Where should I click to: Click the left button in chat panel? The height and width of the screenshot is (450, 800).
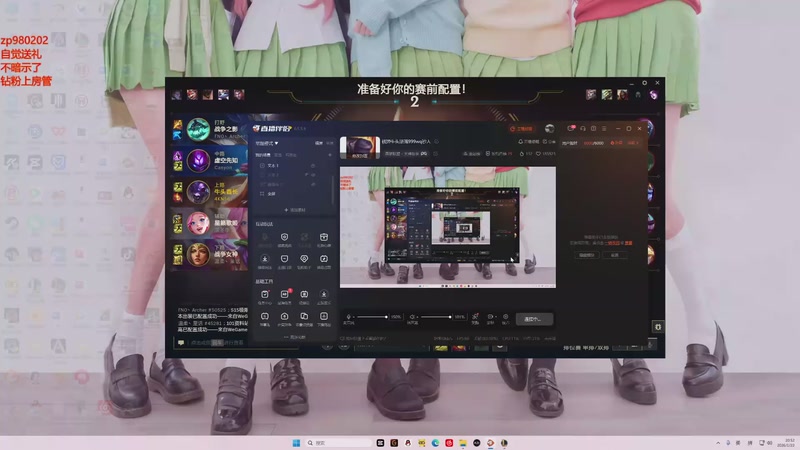(x=586, y=255)
